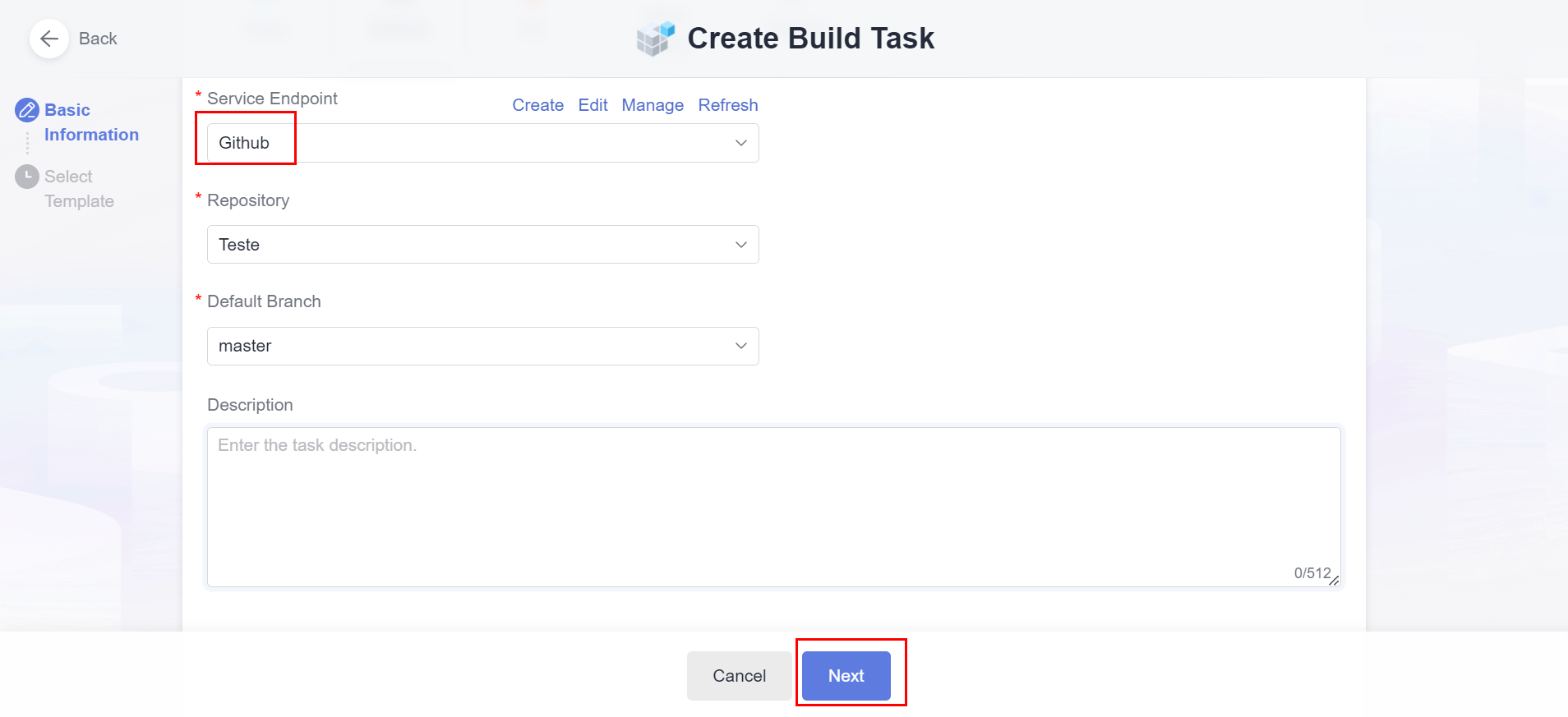Switch to the Select Template step
1568x717 pixels.
coord(79,189)
